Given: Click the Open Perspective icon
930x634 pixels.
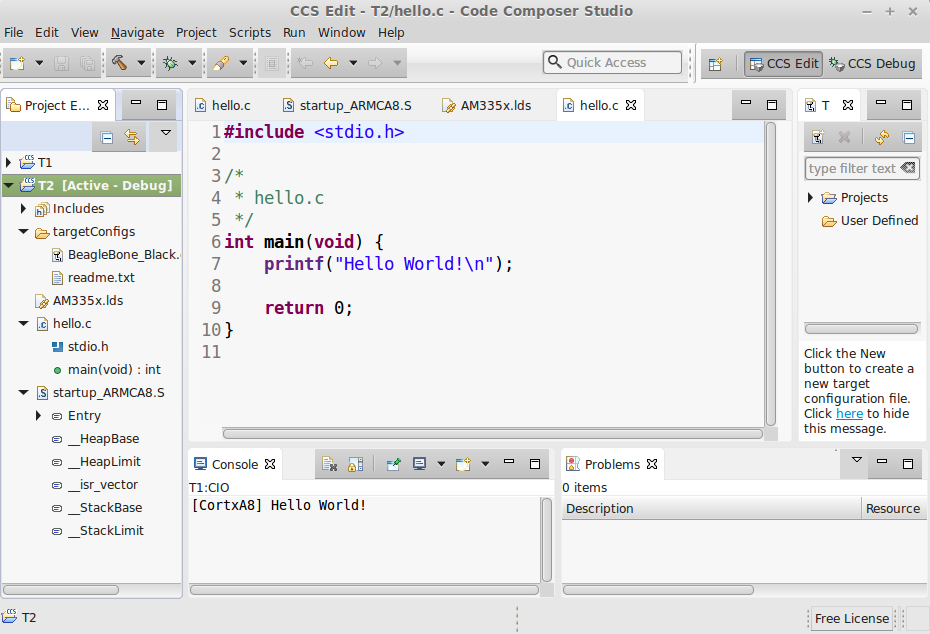Looking at the screenshot, I should point(716,63).
